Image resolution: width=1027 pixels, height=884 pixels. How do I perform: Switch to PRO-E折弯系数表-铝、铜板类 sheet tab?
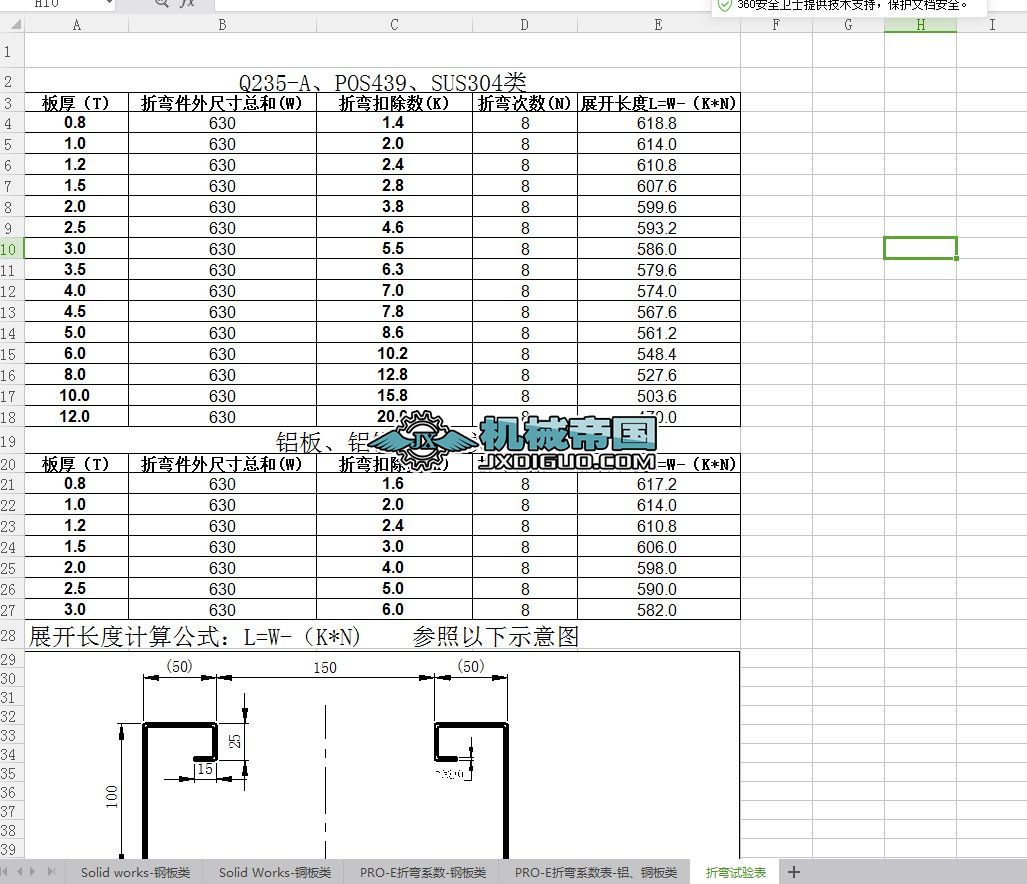[x=595, y=872]
